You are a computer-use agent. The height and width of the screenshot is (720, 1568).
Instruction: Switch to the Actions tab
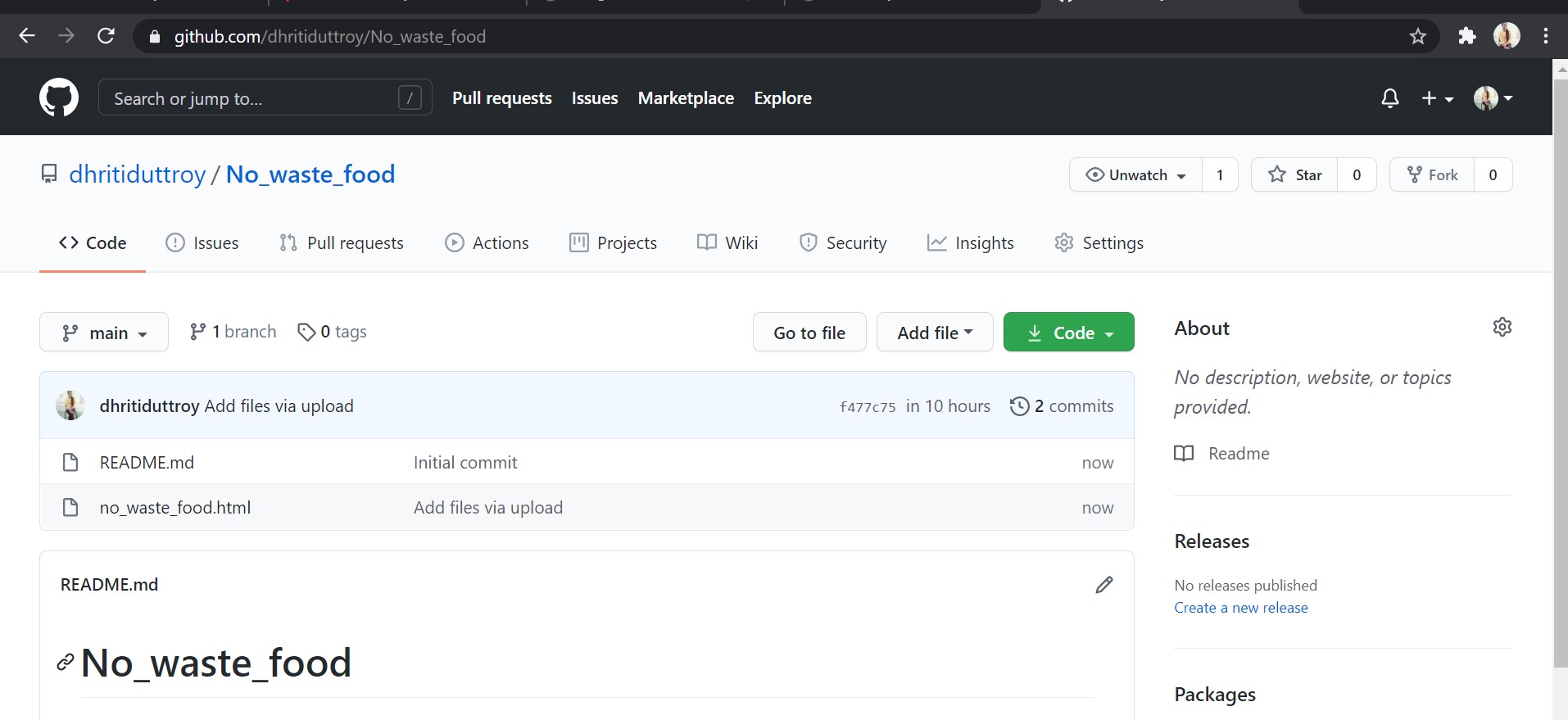click(487, 243)
